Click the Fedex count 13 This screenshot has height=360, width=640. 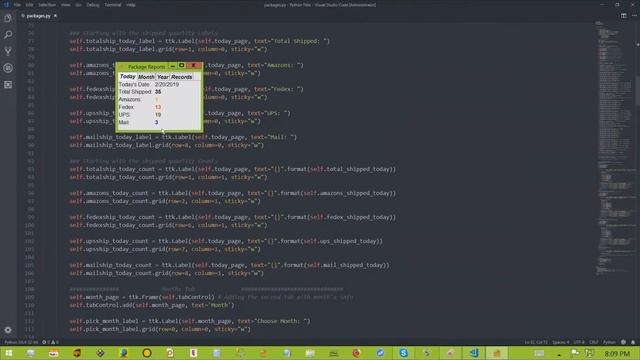[158, 107]
